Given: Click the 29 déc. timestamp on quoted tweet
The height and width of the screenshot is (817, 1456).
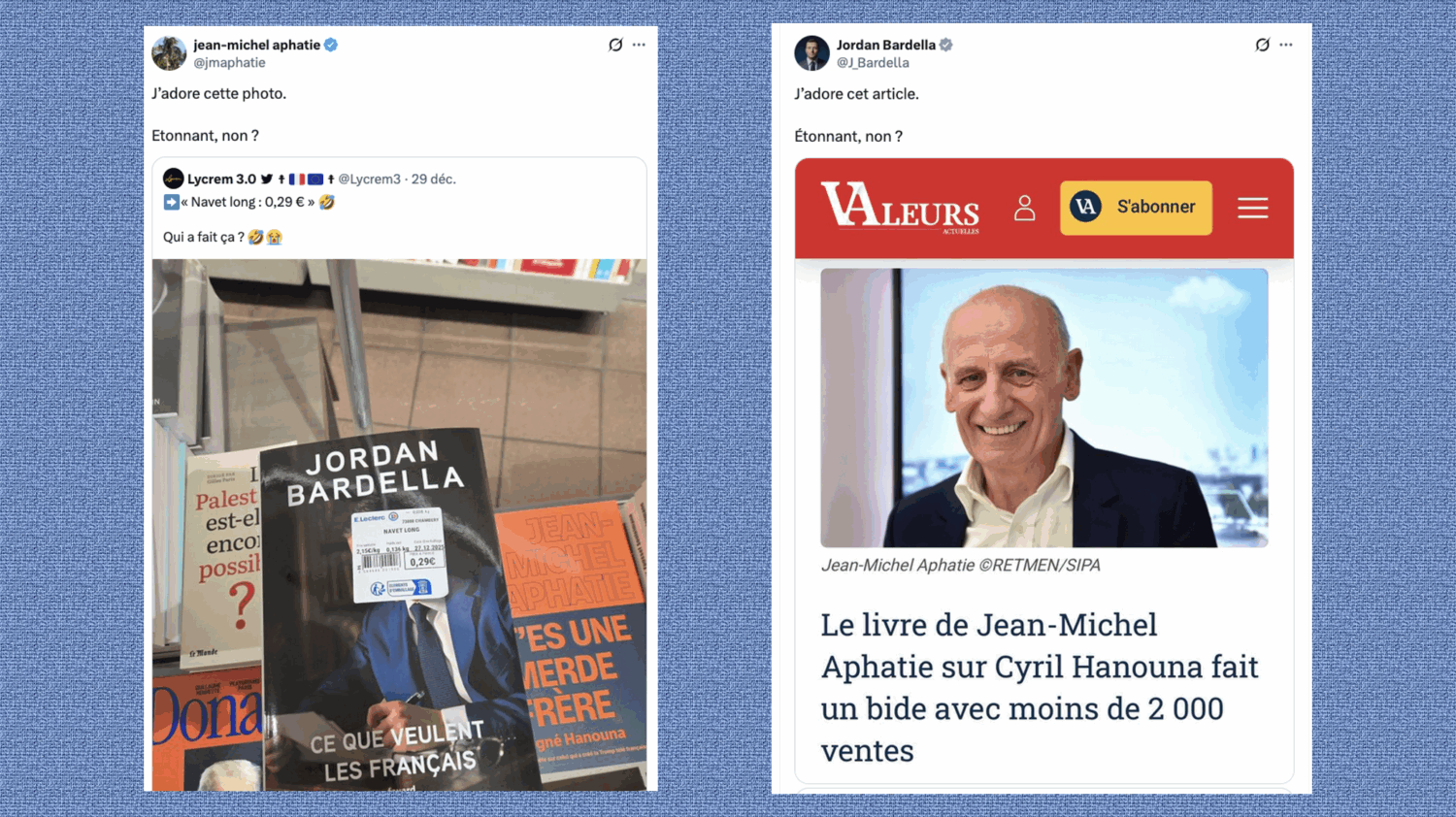Looking at the screenshot, I should pos(433,180).
